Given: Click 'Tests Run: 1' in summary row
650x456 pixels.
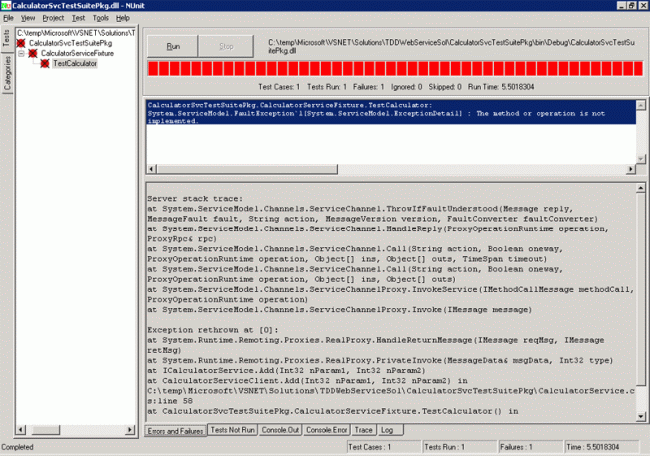Looking at the screenshot, I should 327,87.
